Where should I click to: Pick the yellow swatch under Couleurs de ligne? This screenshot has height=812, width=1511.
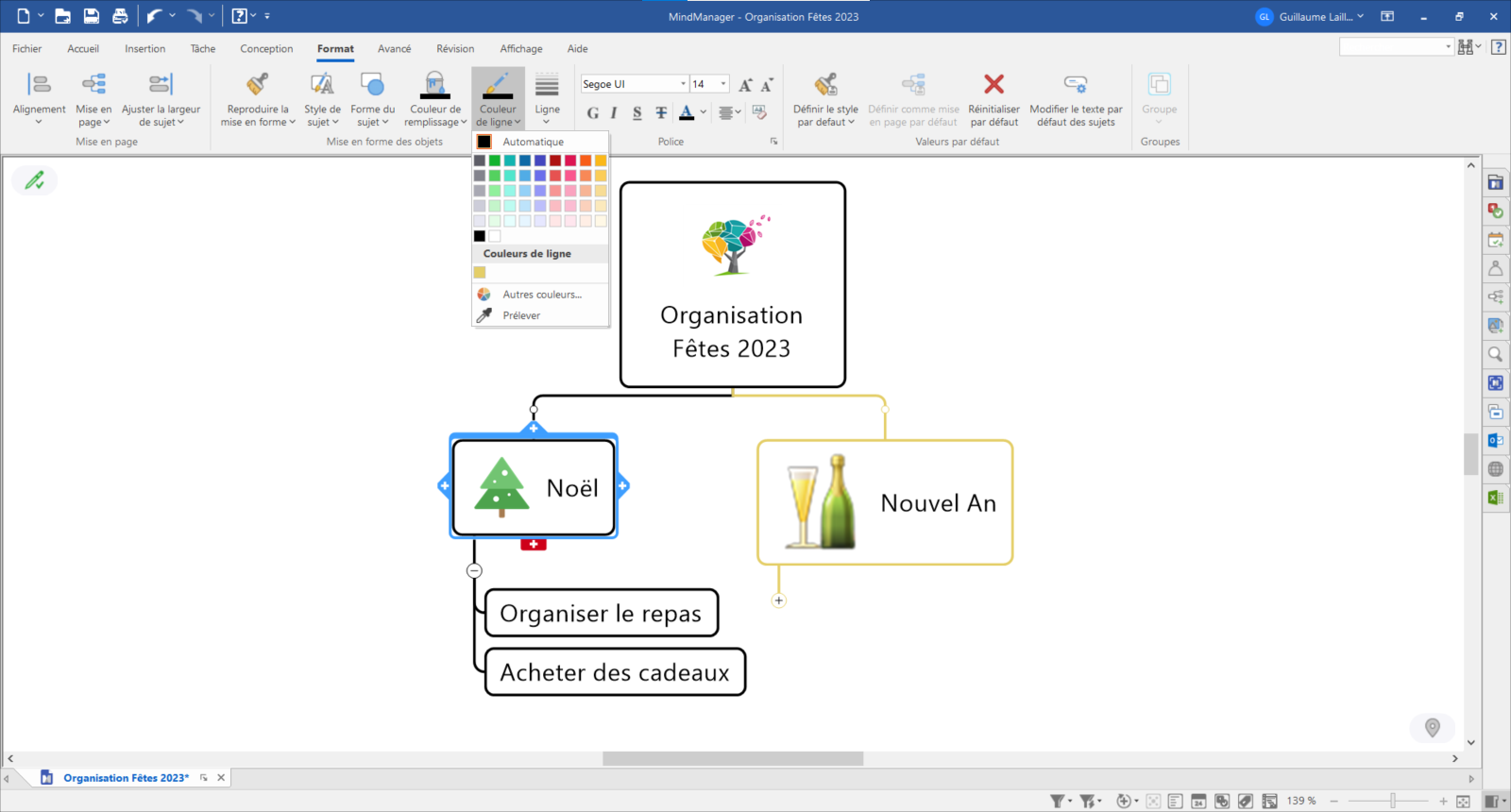pos(480,273)
